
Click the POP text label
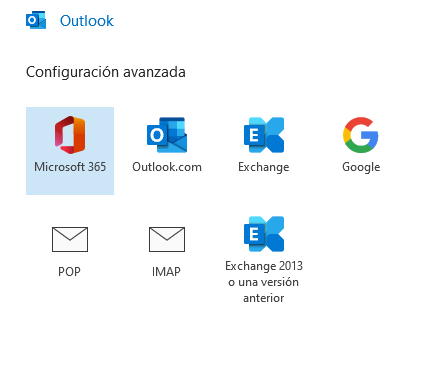click(69, 272)
